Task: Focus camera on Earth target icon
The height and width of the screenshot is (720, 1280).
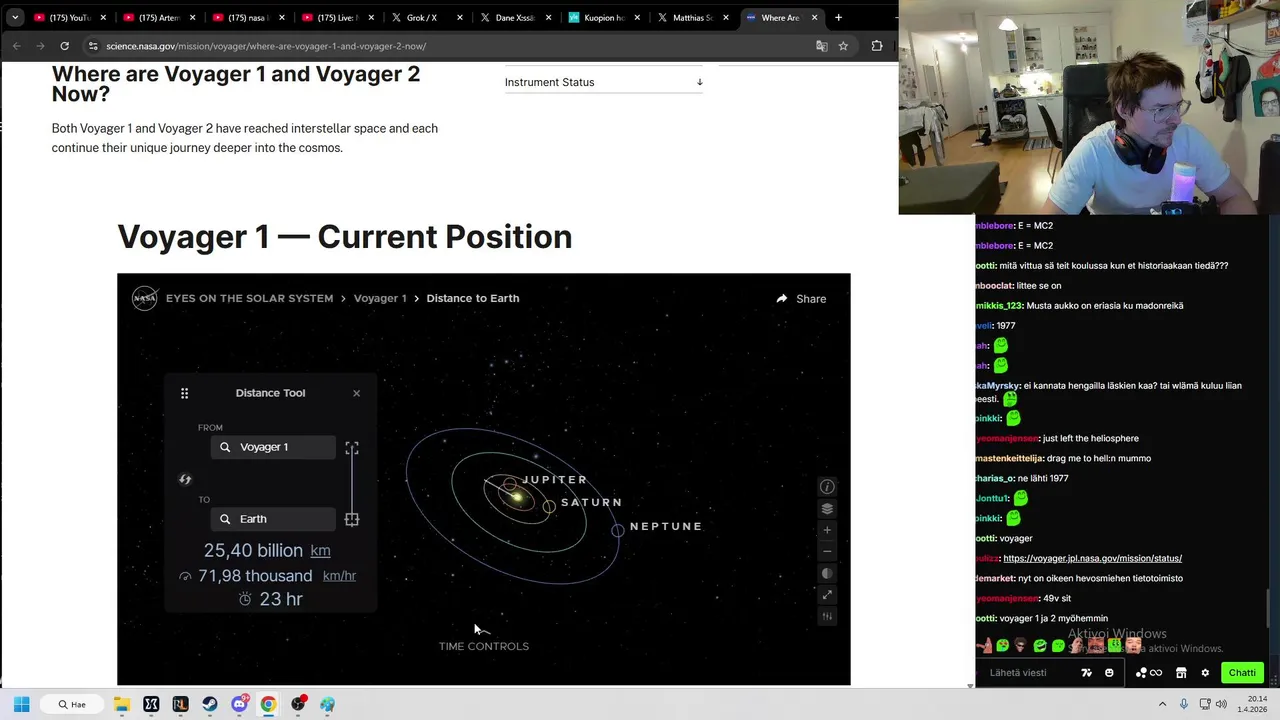Action: (x=352, y=519)
